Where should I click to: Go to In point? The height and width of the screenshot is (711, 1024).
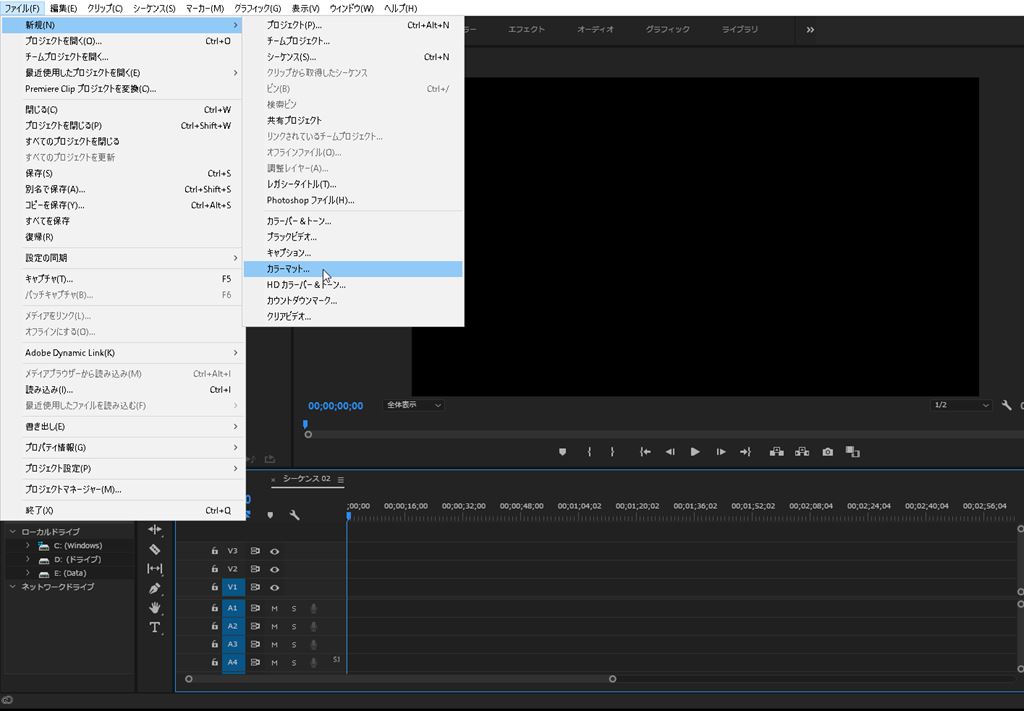645,452
